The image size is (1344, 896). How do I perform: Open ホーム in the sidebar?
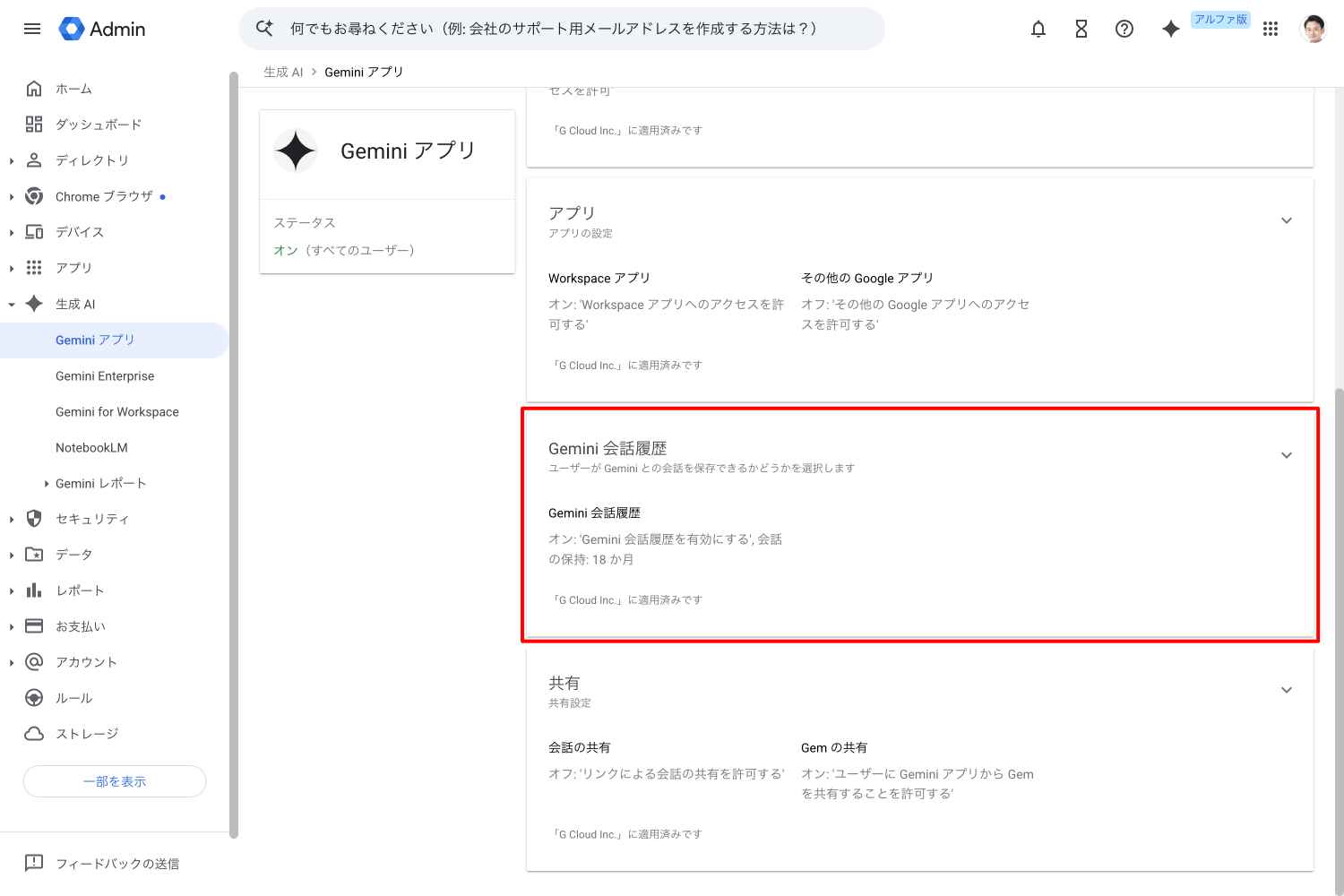[x=73, y=89]
